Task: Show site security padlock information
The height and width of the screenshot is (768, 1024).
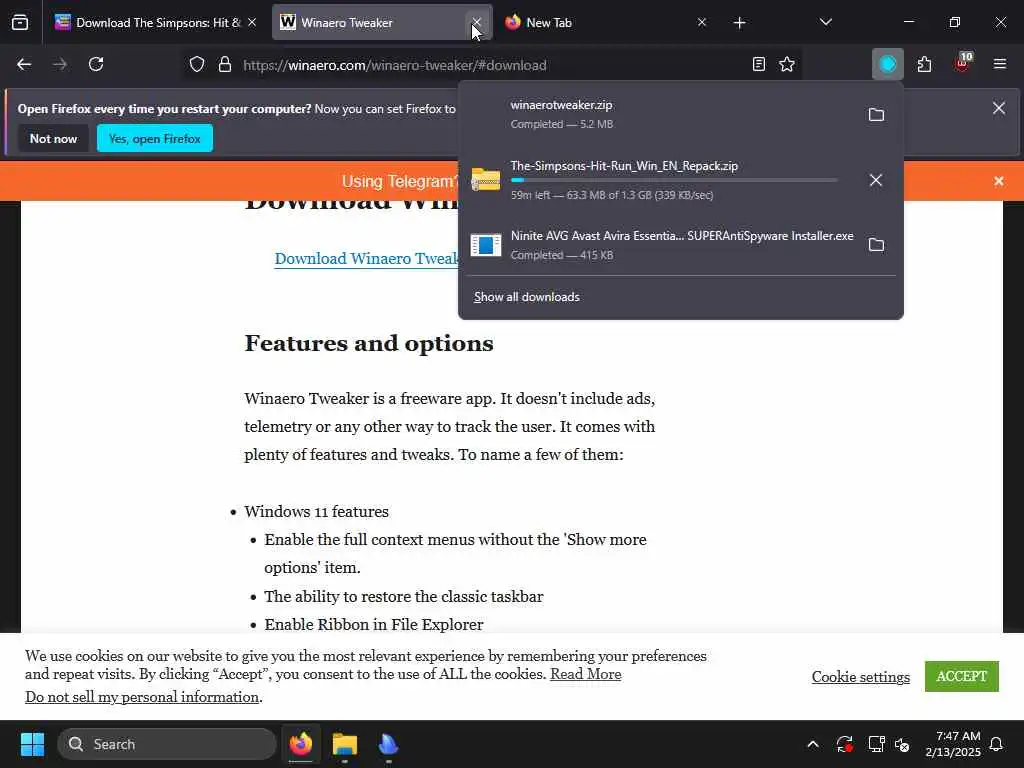Action: (225, 65)
